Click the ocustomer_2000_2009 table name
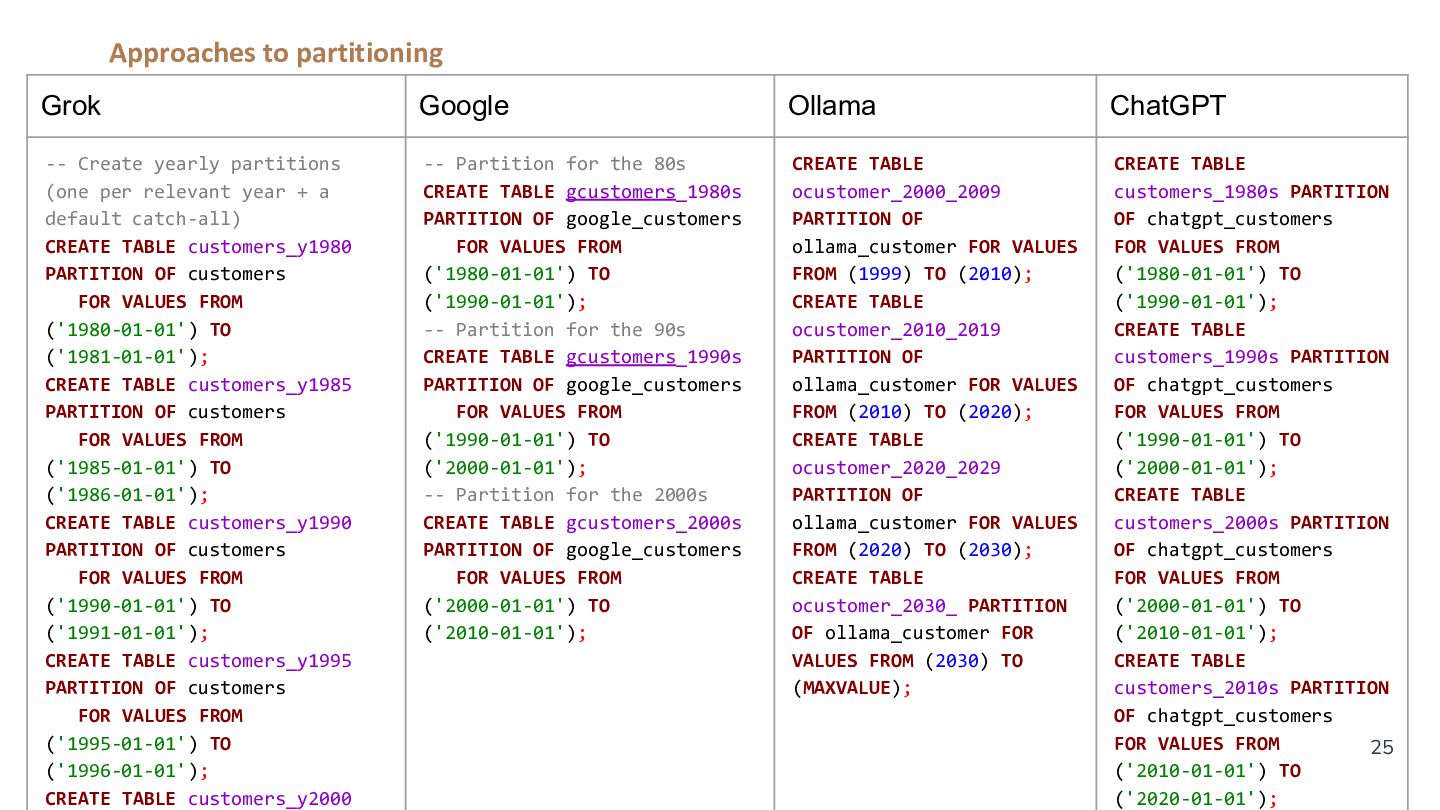Viewport: 1440px width, 810px height. tap(896, 192)
